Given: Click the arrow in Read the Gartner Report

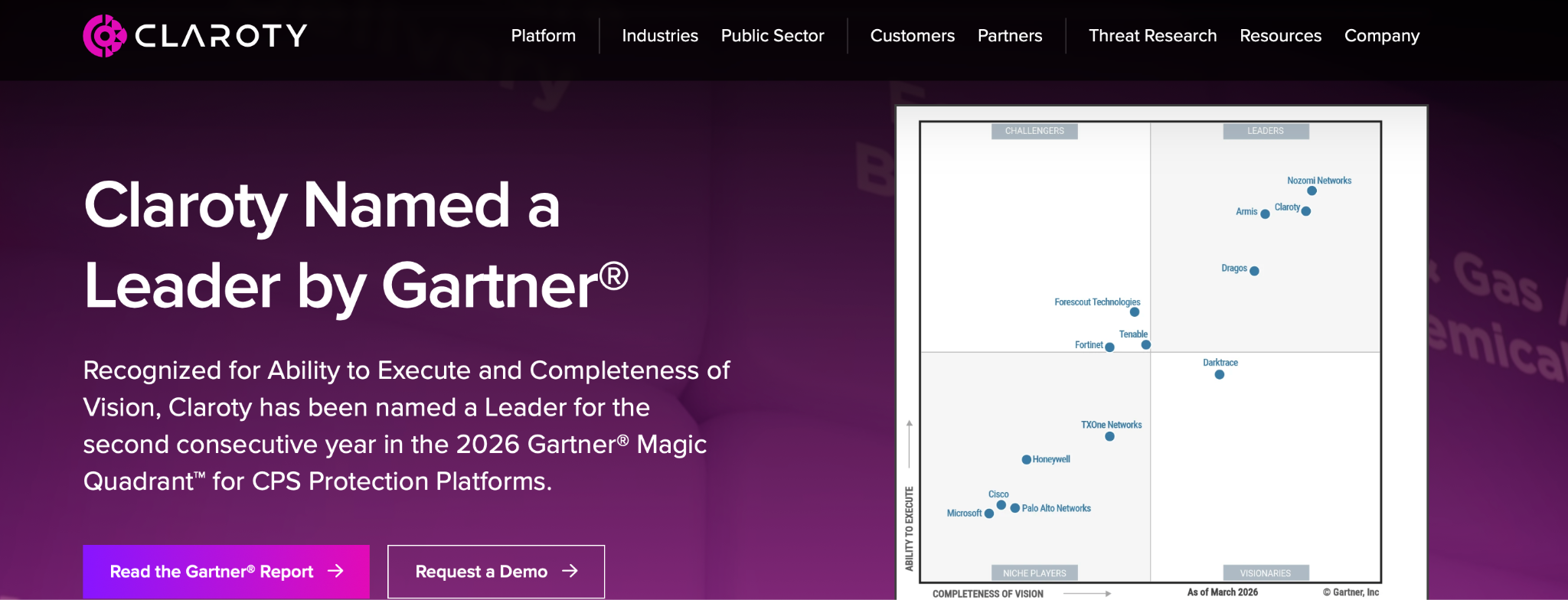Looking at the screenshot, I should click(x=335, y=571).
